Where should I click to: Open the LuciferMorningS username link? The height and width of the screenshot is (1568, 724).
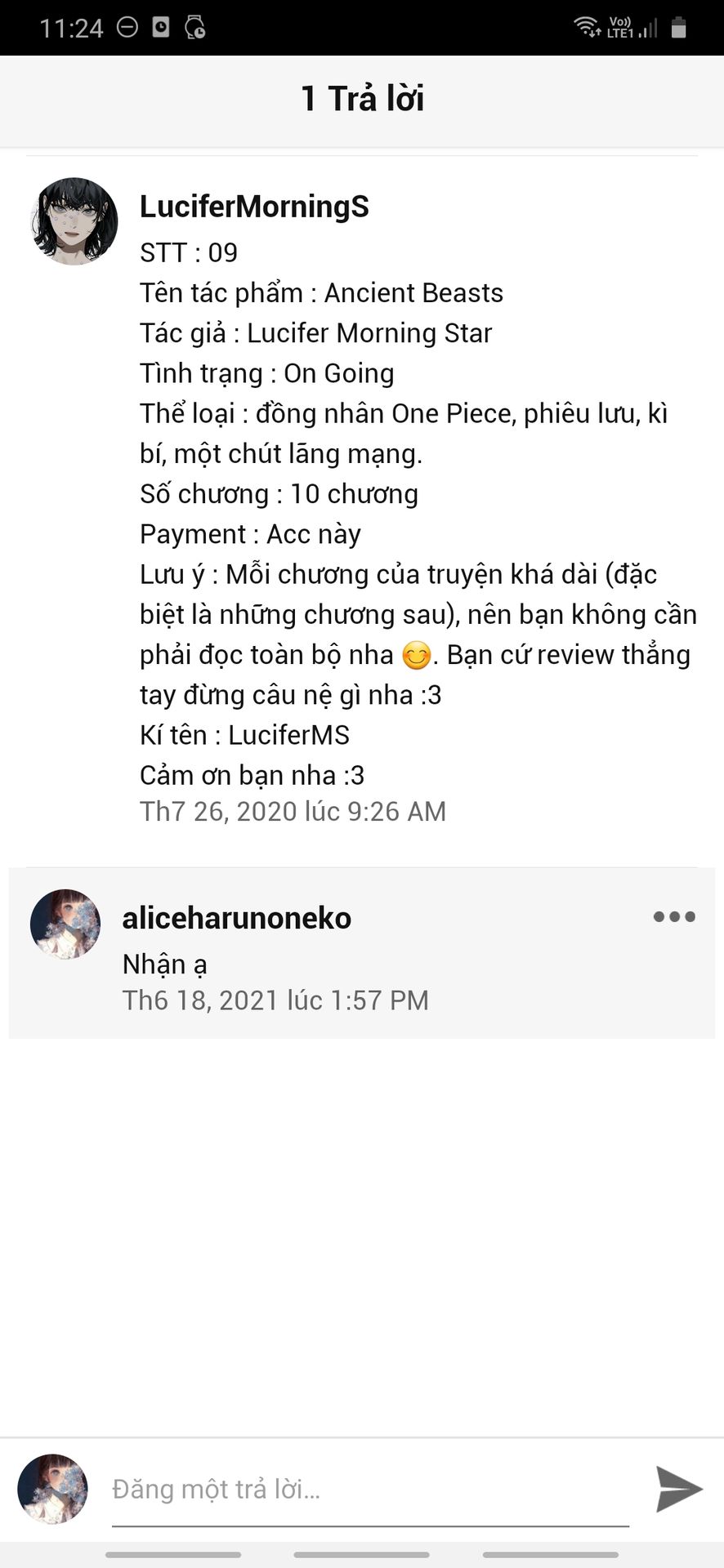(x=254, y=207)
